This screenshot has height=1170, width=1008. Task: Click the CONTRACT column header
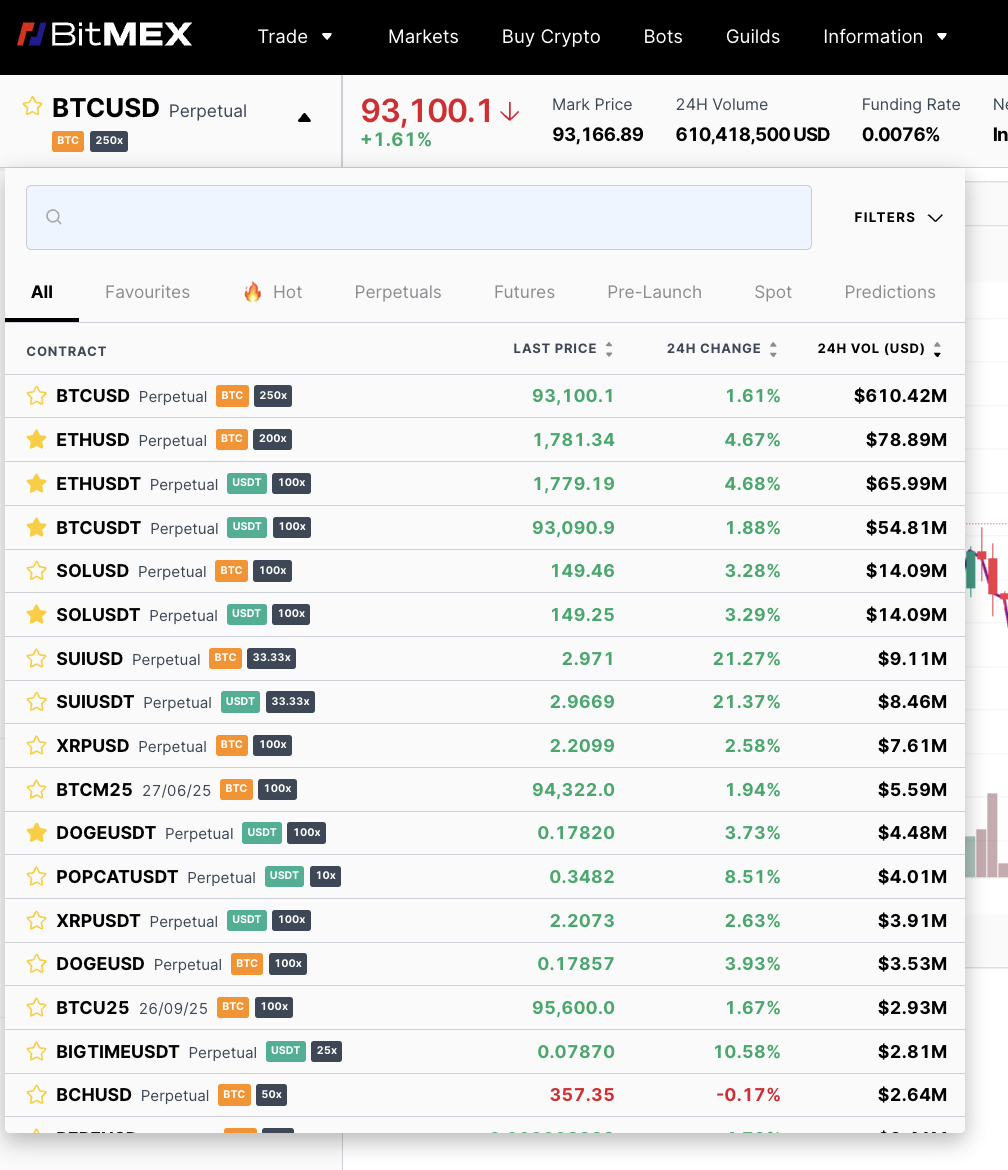pos(66,351)
